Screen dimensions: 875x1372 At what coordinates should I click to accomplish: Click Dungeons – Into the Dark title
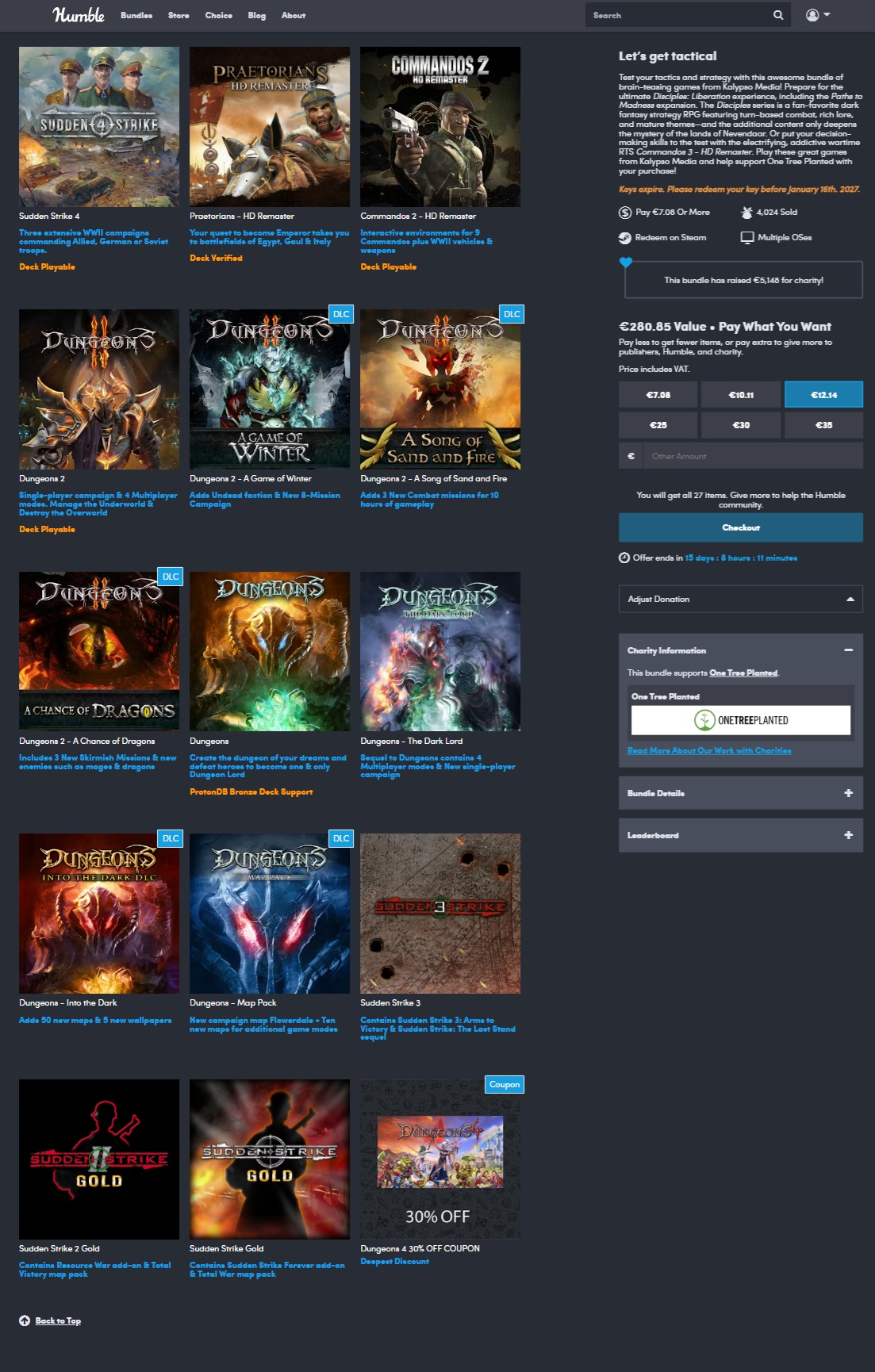[x=67, y=1003]
